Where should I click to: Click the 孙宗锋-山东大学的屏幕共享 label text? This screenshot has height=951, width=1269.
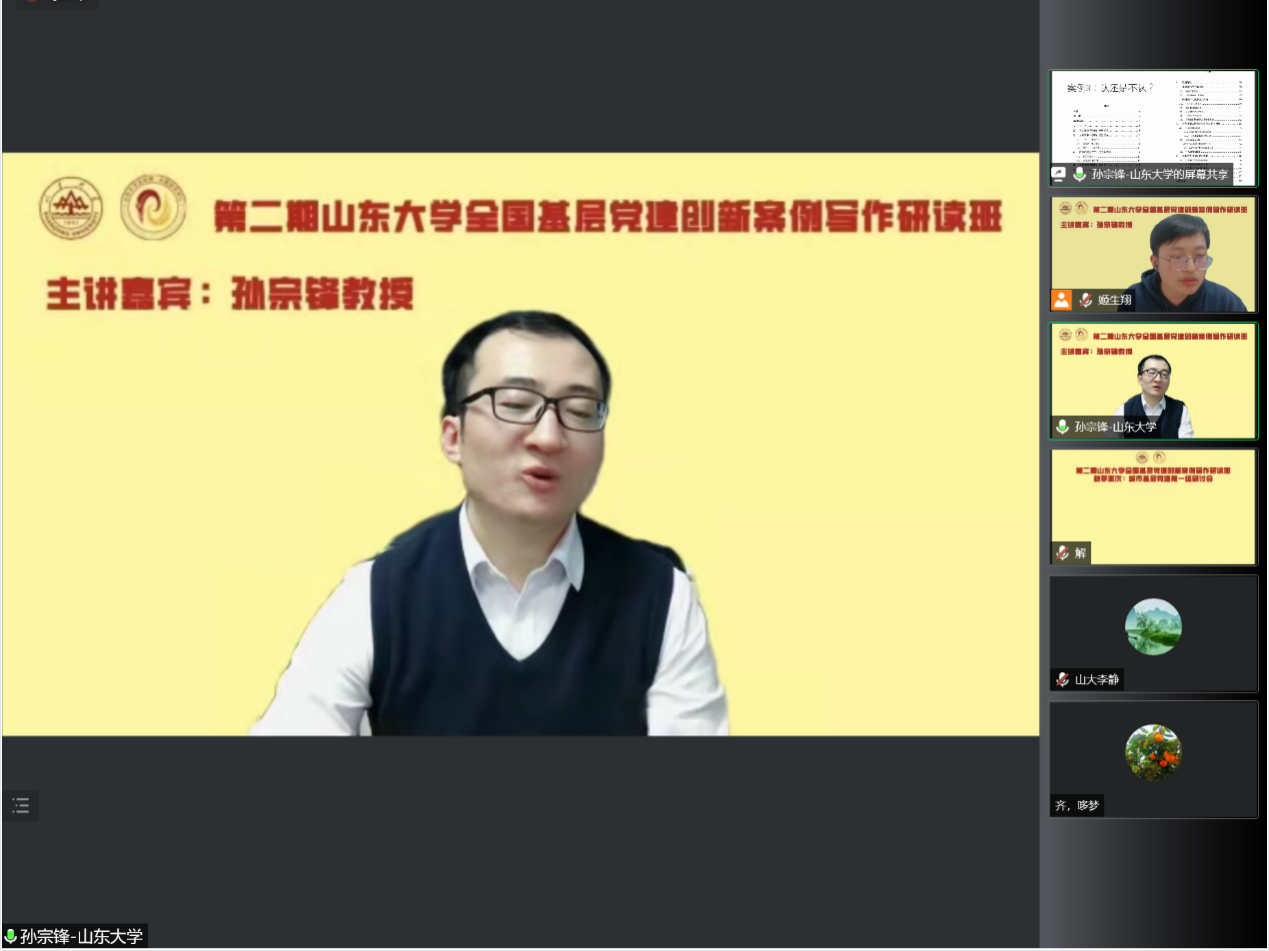(x=1160, y=174)
